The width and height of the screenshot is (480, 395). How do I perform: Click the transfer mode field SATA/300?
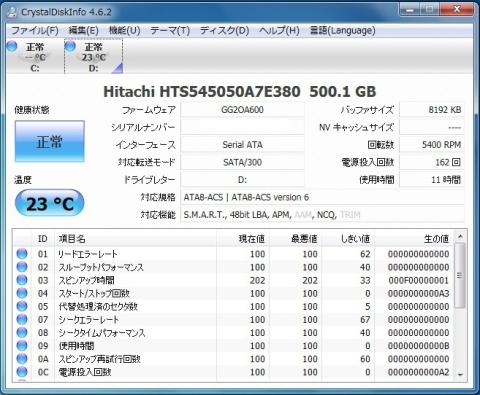coord(242,162)
